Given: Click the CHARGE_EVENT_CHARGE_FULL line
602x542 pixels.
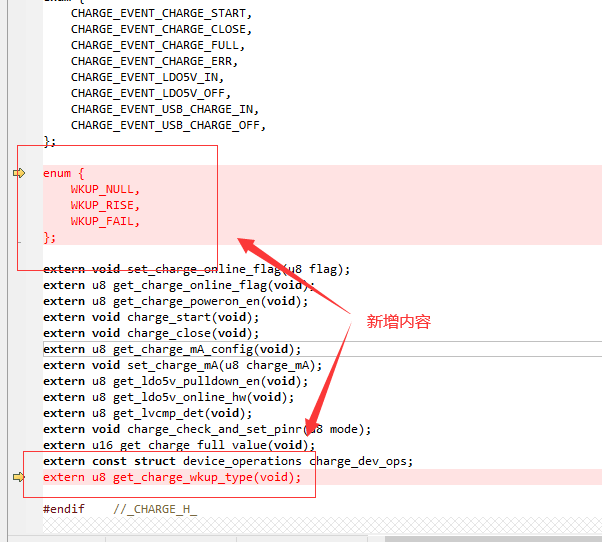Looking at the screenshot, I should pyautogui.click(x=158, y=45).
